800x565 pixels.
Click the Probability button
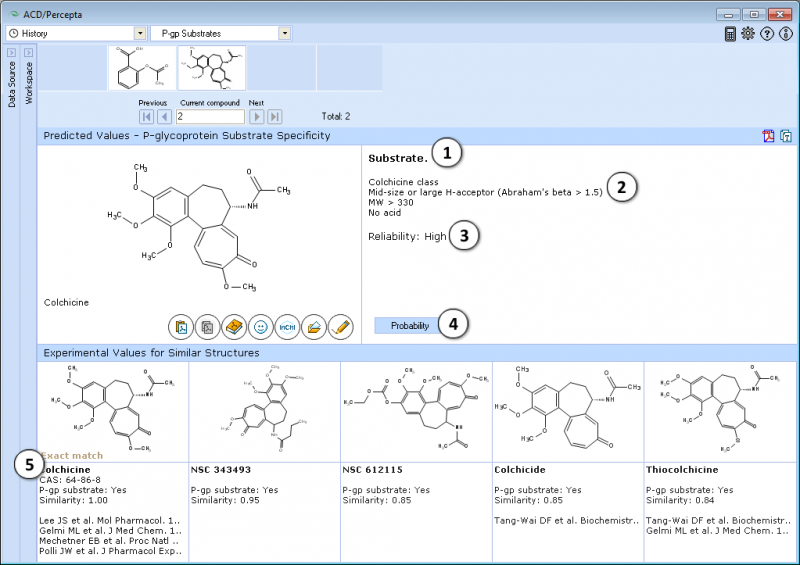[410, 326]
